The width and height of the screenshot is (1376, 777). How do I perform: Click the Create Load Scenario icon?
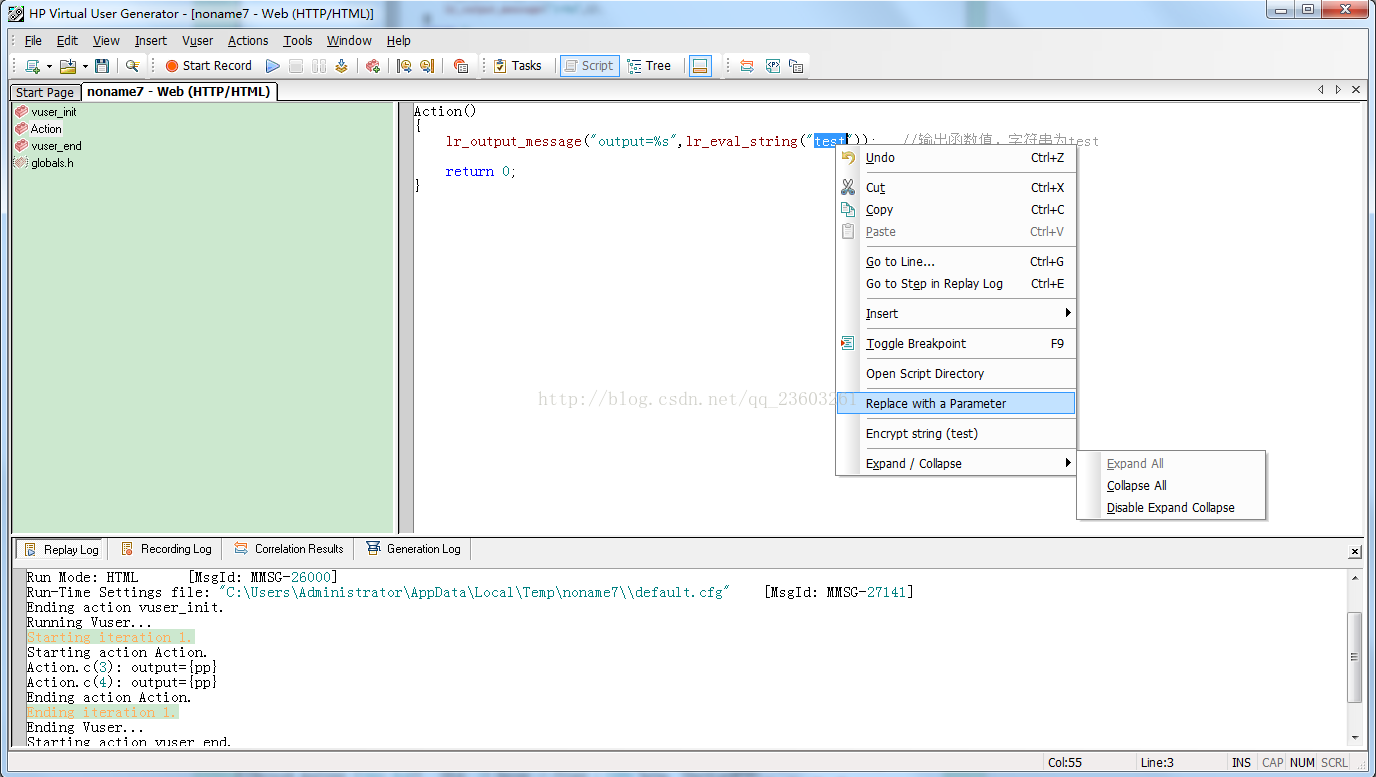click(x=461, y=66)
